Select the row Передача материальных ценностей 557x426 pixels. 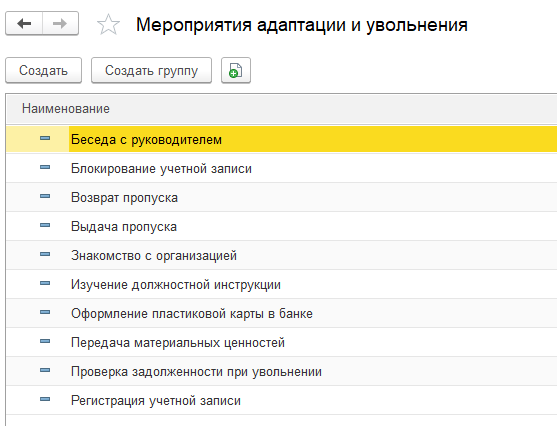[x=281, y=343]
